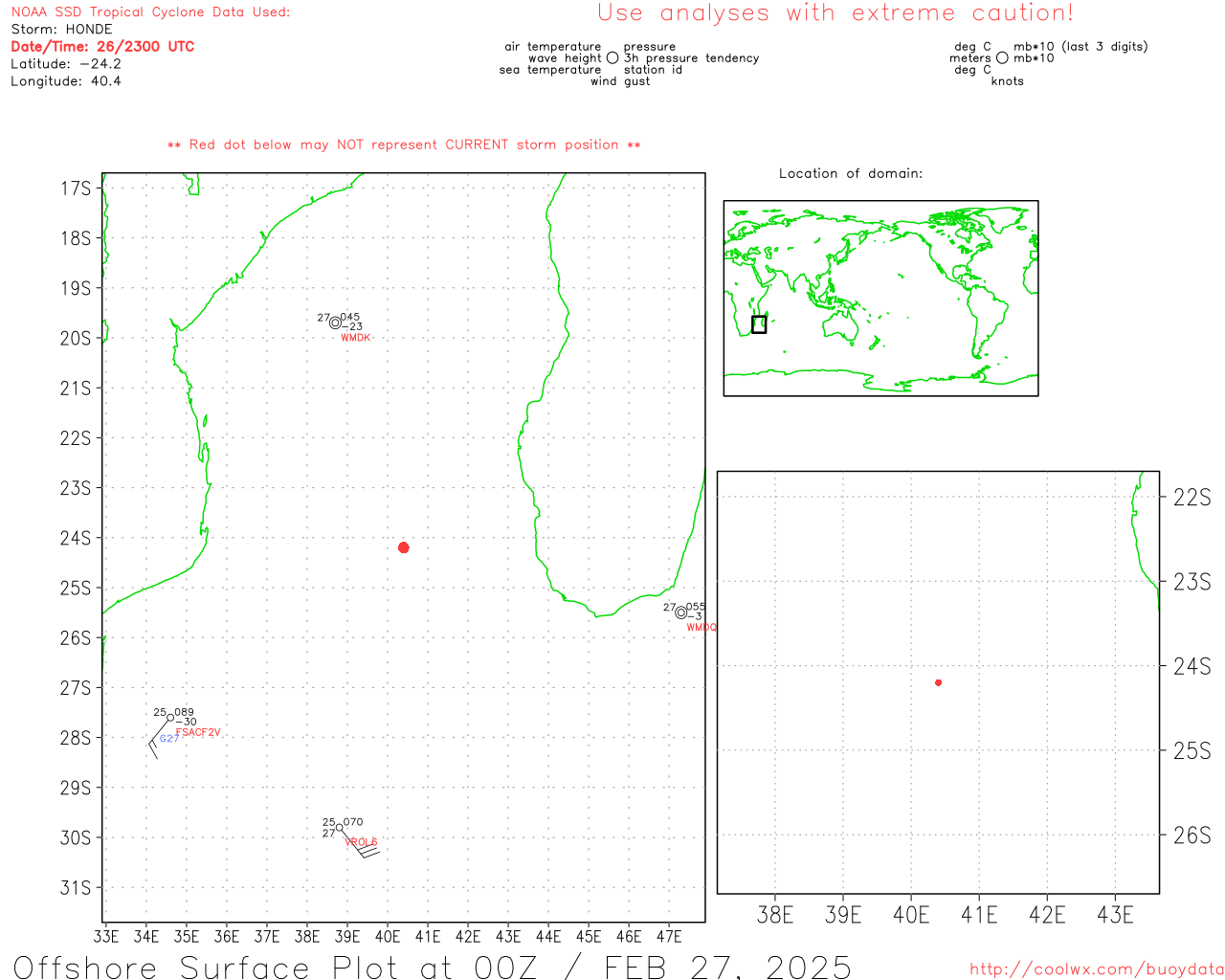
Task: Click the '40E' label on the inset map
Action: (911, 916)
